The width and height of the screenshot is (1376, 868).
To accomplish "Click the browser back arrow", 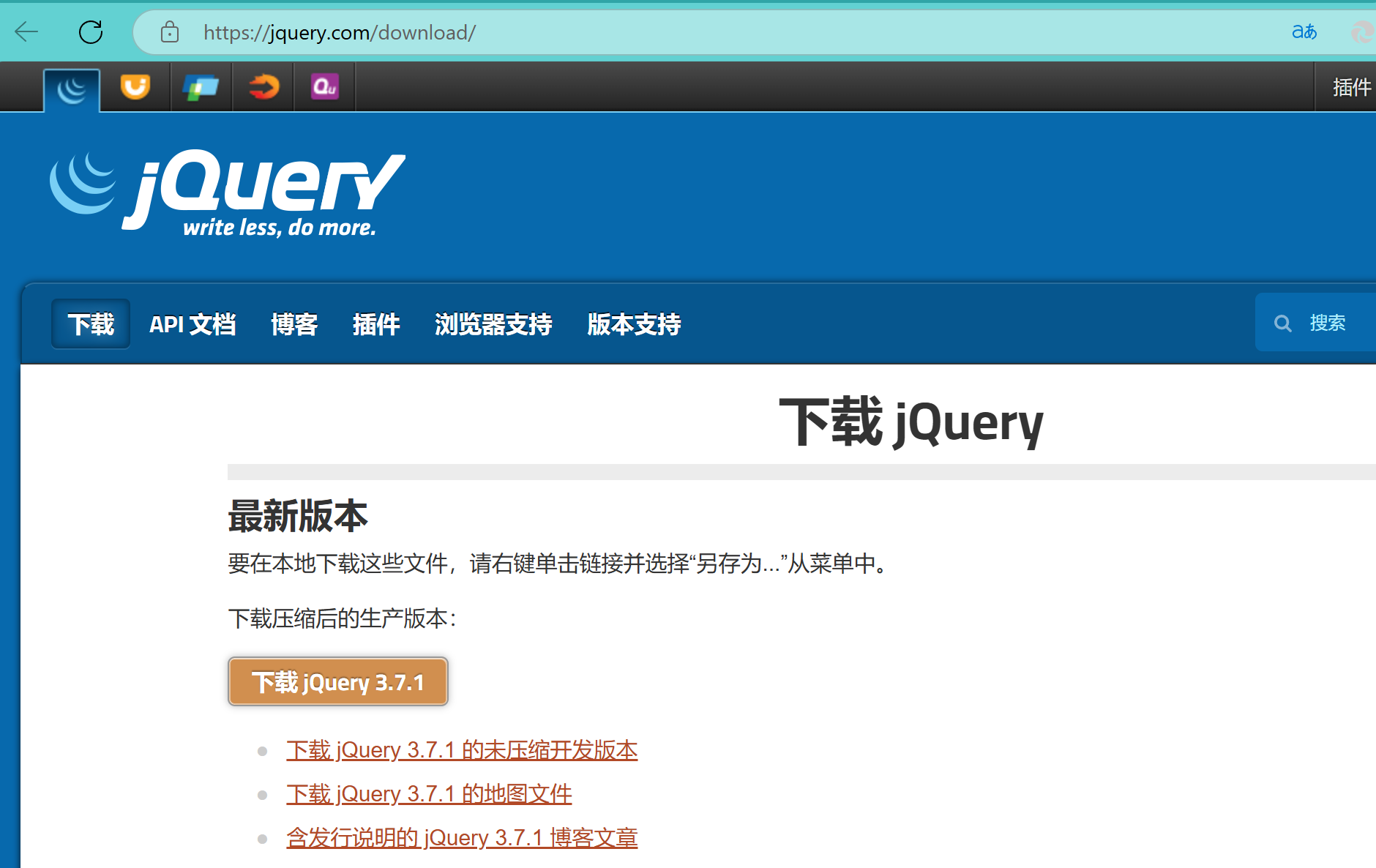I will [26, 31].
